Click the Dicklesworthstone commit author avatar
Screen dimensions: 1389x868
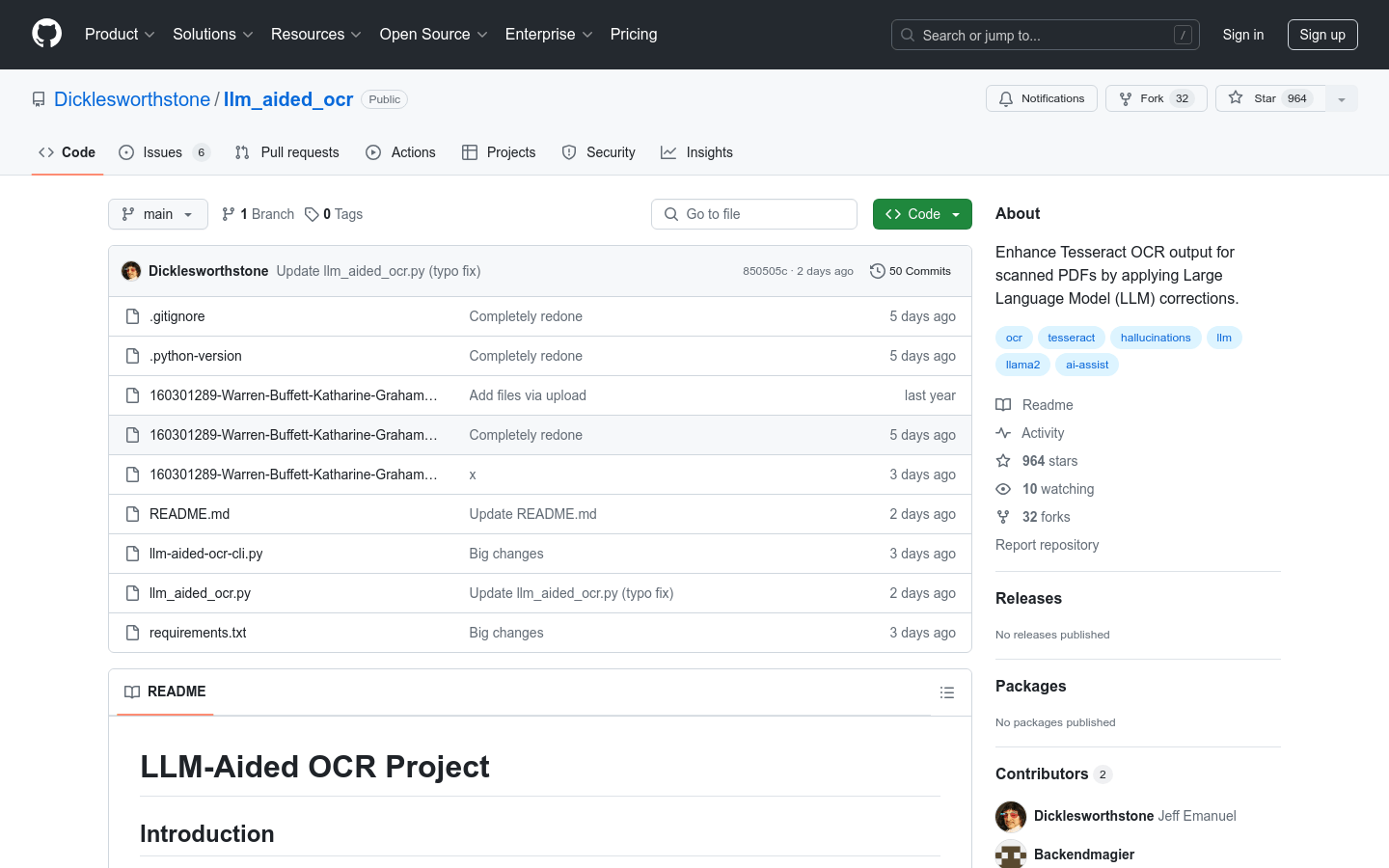[x=131, y=271]
